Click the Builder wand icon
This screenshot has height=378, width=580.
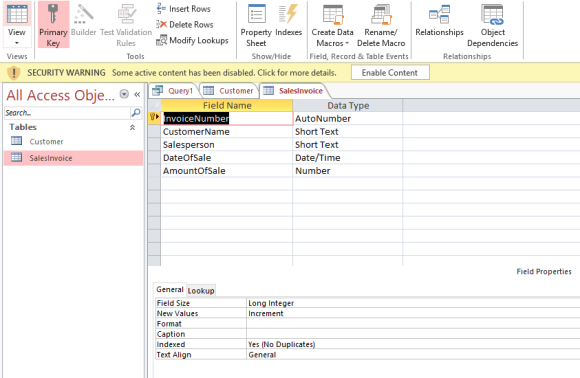84,14
